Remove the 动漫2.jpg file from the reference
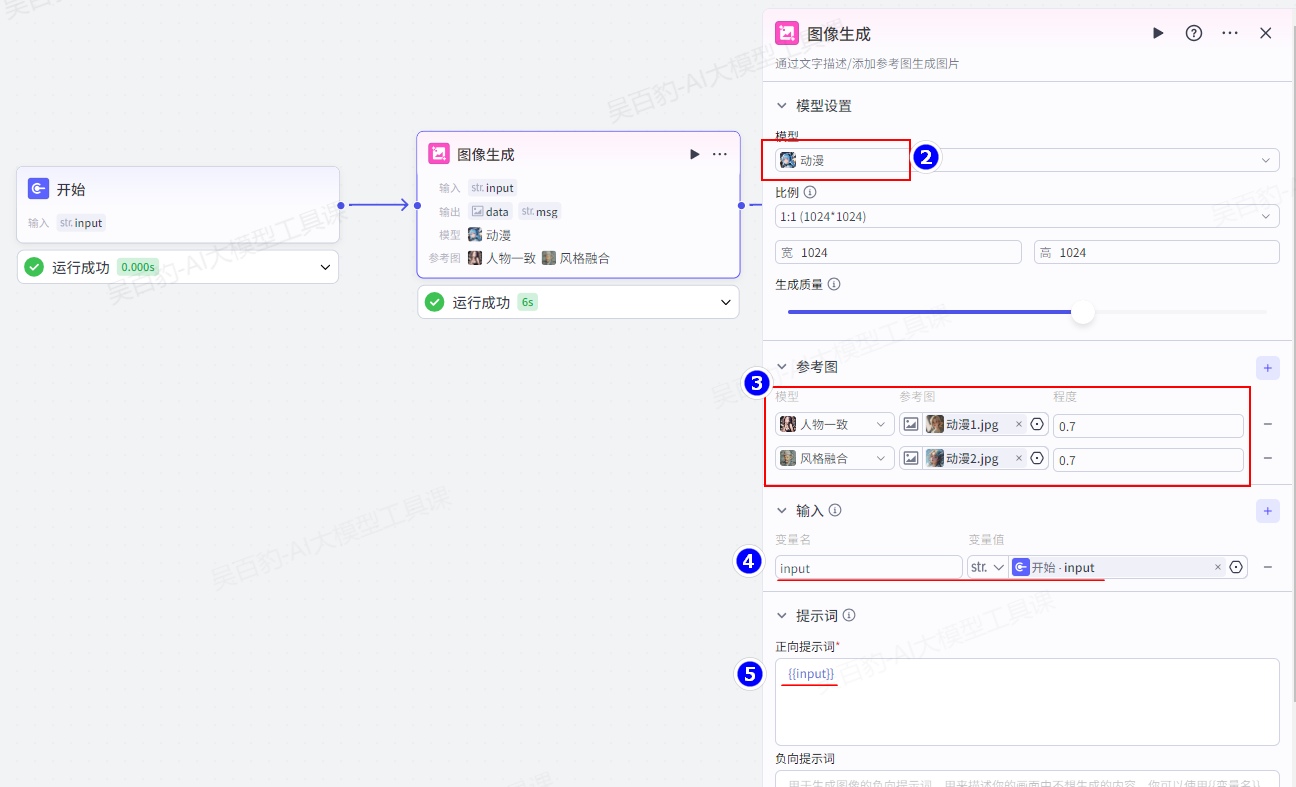The height and width of the screenshot is (787, 1296). 1019,458
